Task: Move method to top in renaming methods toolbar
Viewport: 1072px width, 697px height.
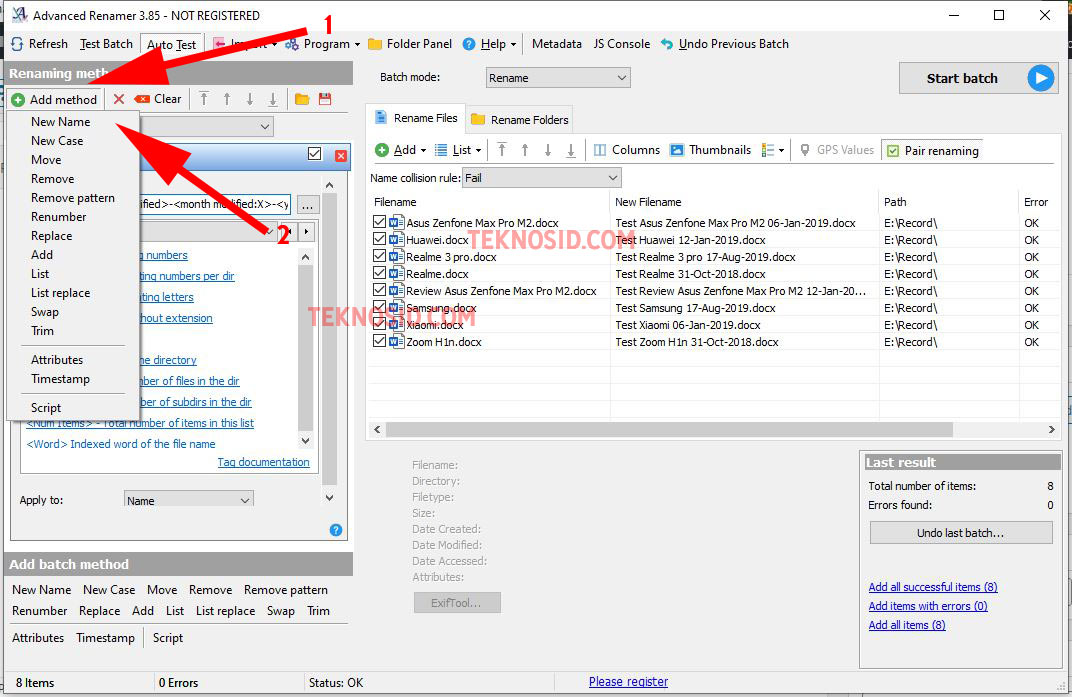Action: coord(204,99)
